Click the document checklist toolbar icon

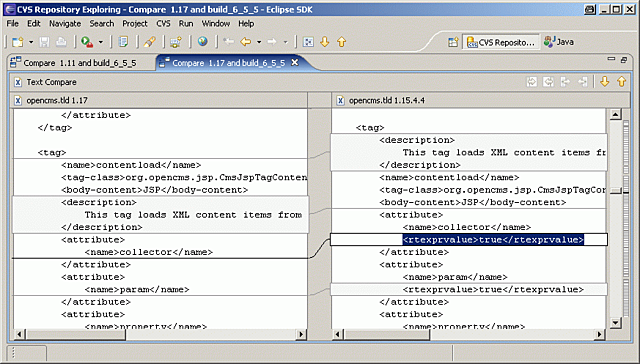tap(123, 42)
